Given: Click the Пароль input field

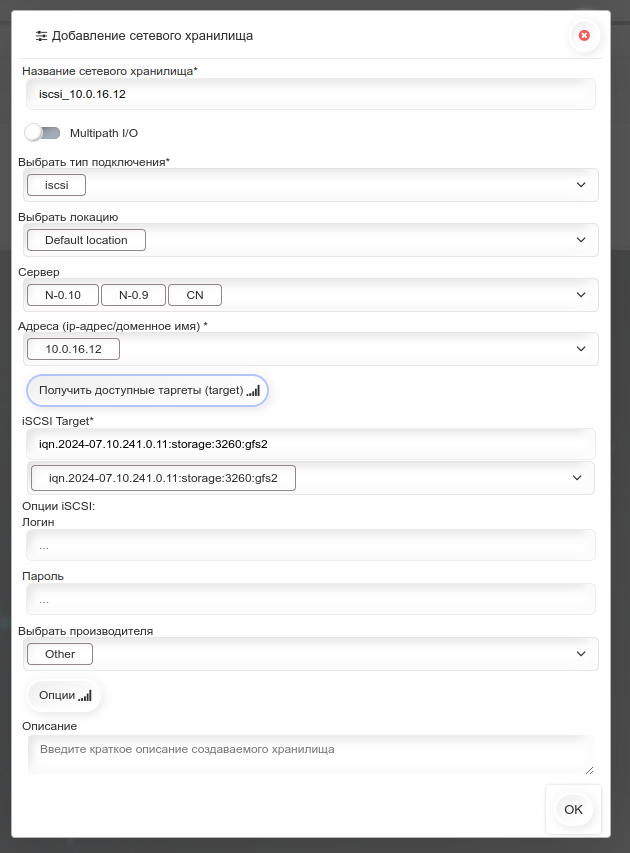Looking at the screenshot, I should [x=311, y=599].
